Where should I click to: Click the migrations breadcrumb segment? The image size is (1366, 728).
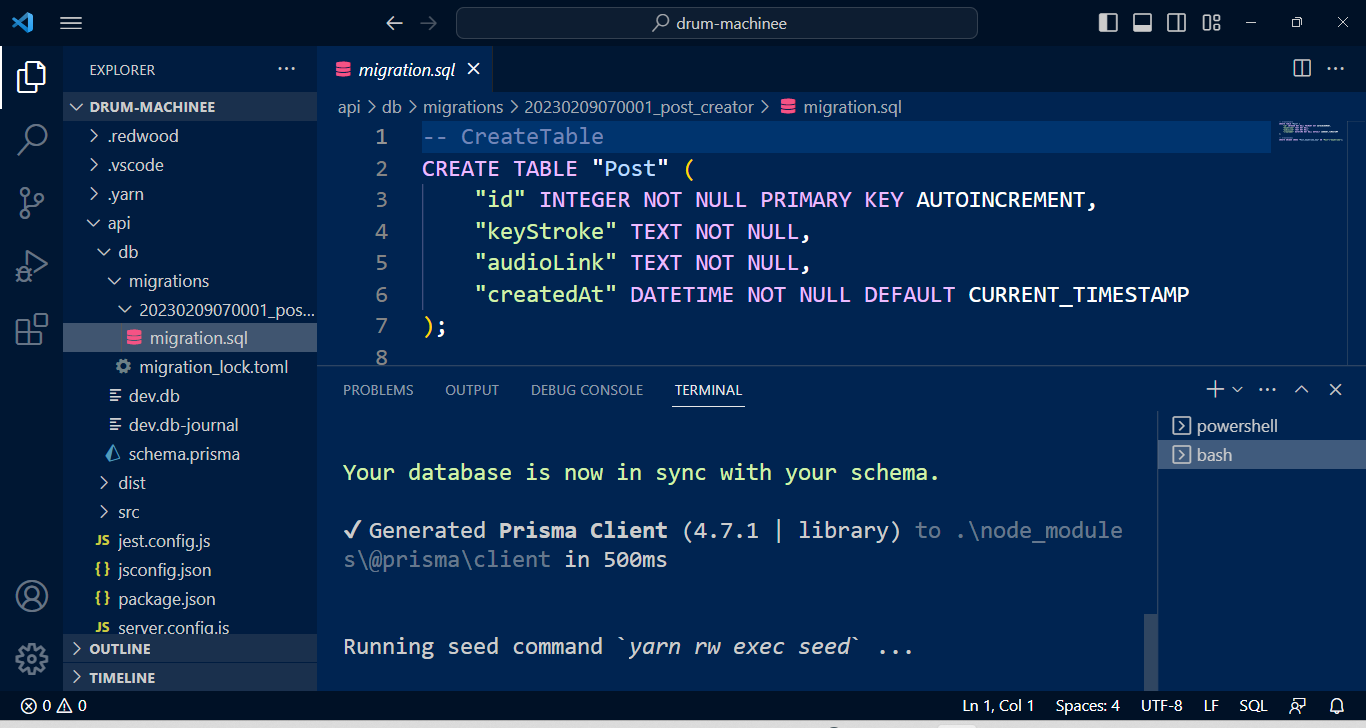tap(463, 107)
